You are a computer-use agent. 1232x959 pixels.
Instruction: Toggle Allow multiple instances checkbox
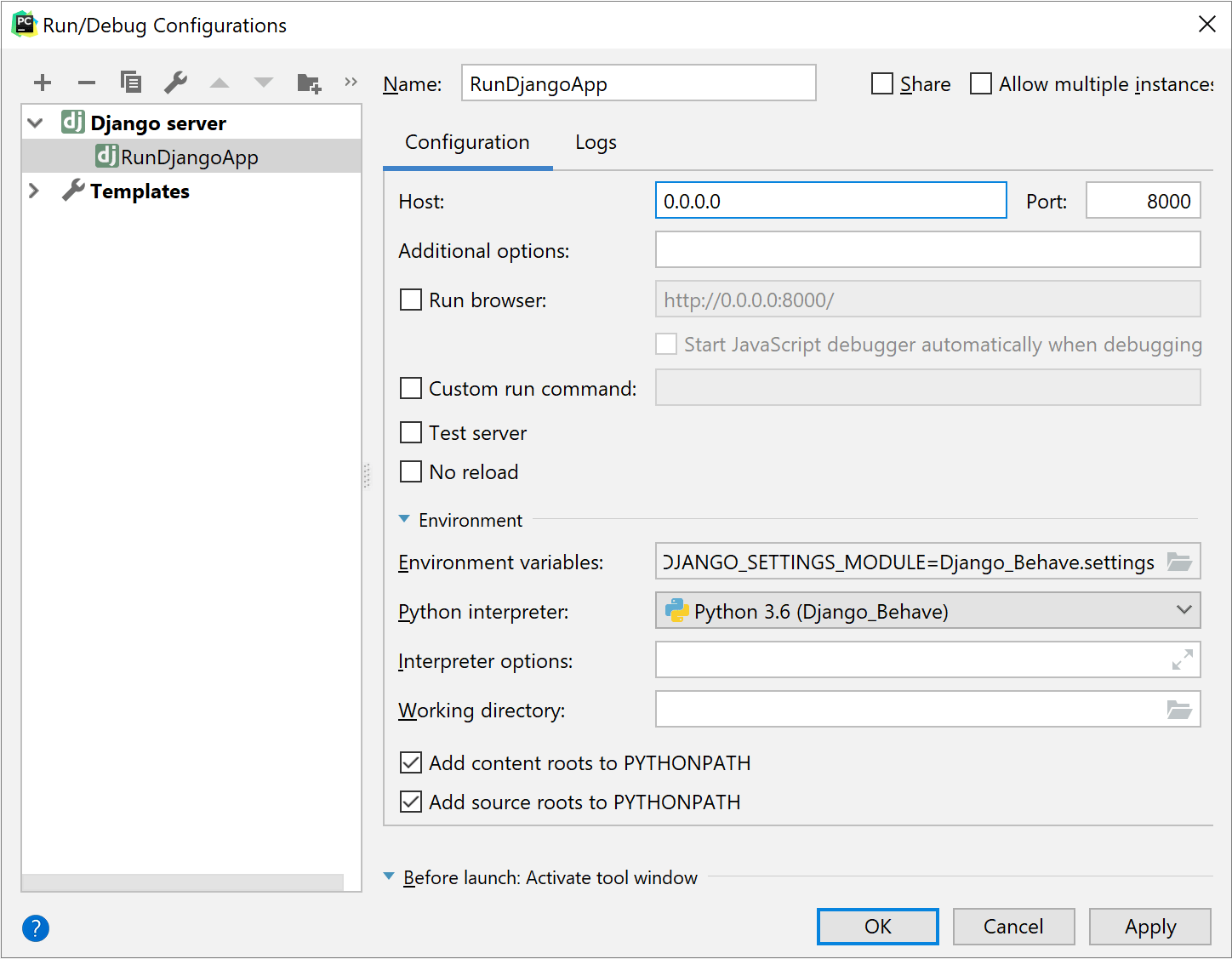click(981, 83)
